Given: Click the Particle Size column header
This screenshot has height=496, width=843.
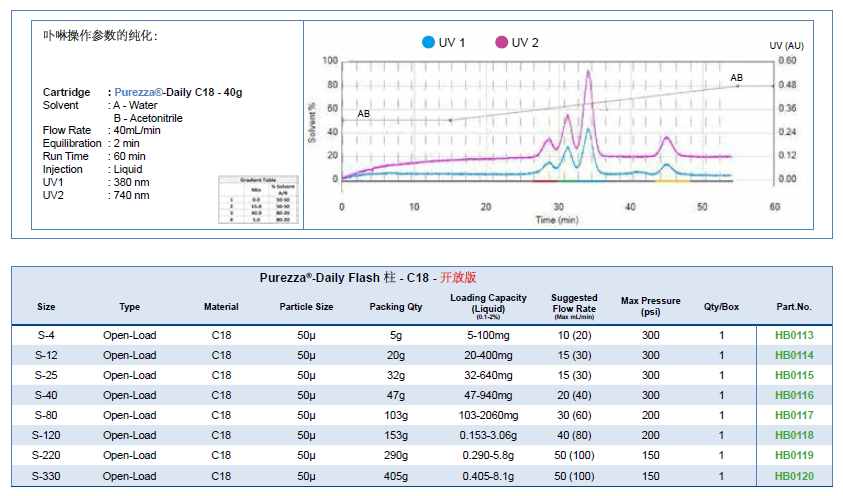Looking at the screenshot, I should pos(306,307).
